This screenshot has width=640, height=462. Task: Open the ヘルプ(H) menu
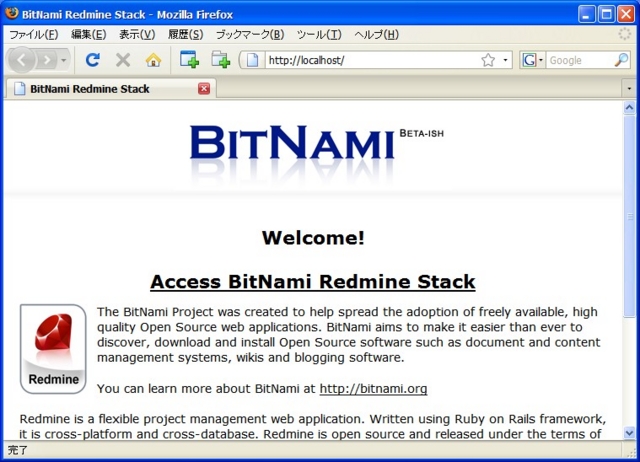376,35
